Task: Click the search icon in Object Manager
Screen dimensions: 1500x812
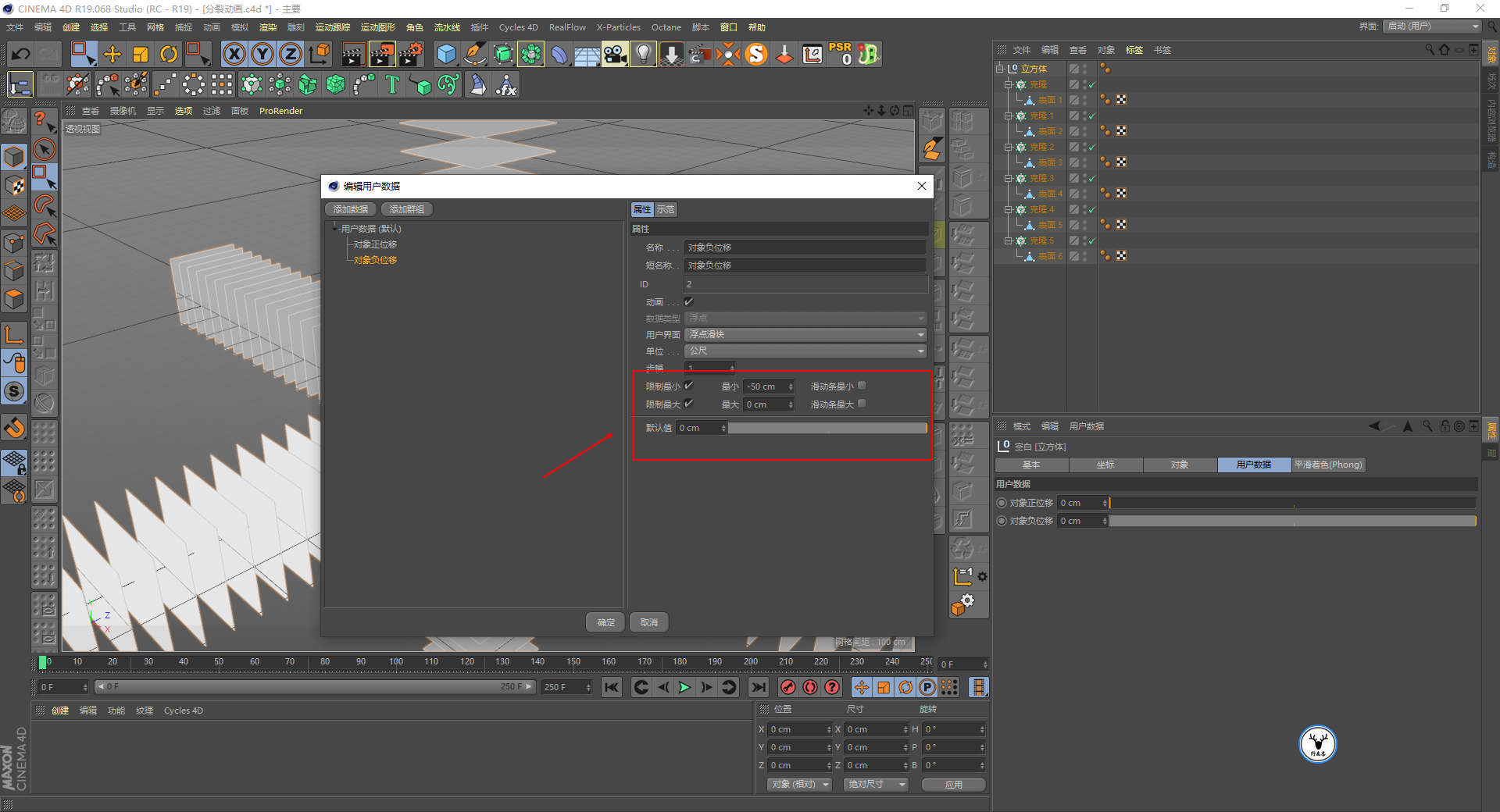Action: [x=1430, y=49]
